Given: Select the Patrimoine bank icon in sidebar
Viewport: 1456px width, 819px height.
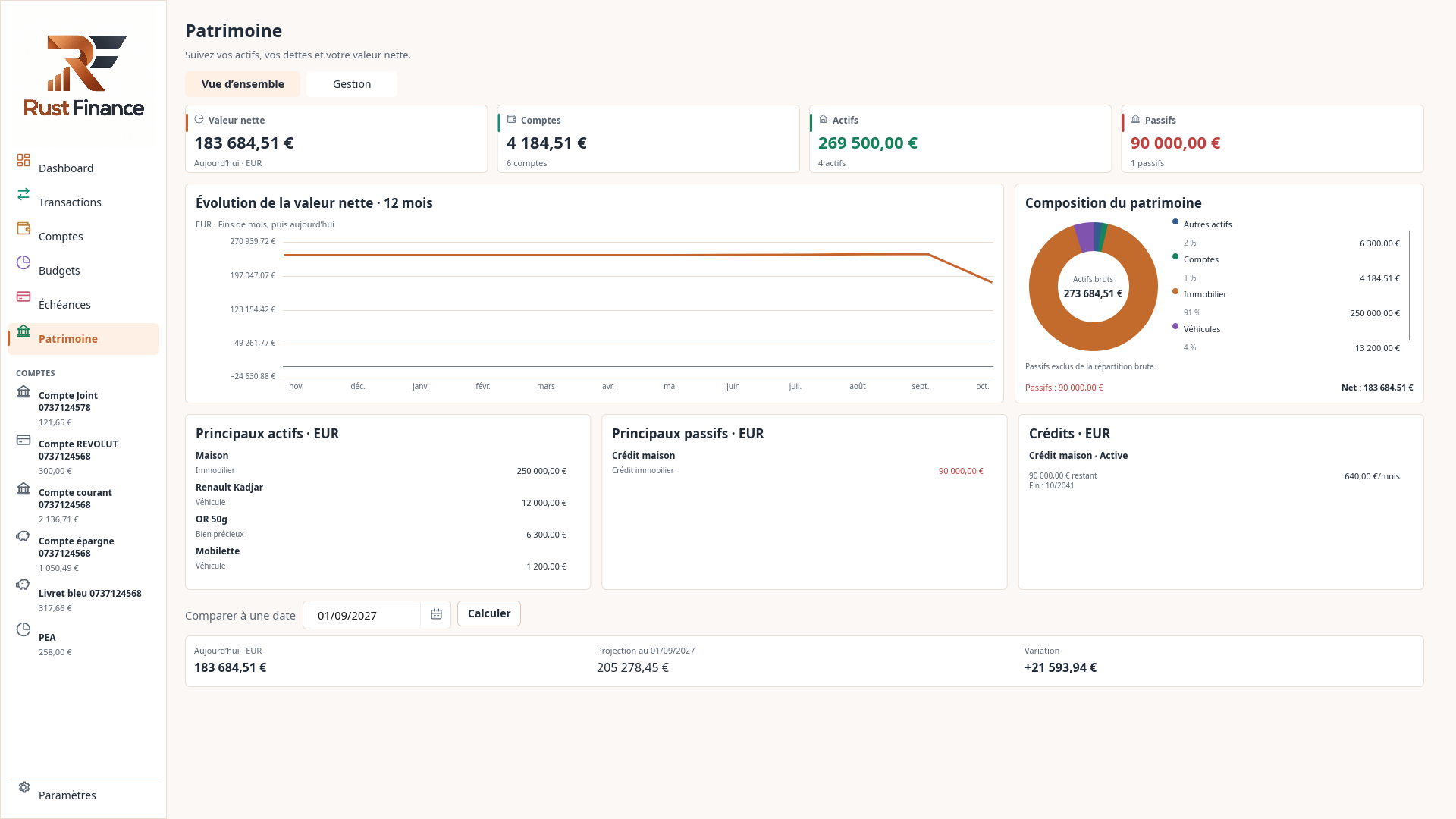Looking at the screenshot, I should pos(24,331).
